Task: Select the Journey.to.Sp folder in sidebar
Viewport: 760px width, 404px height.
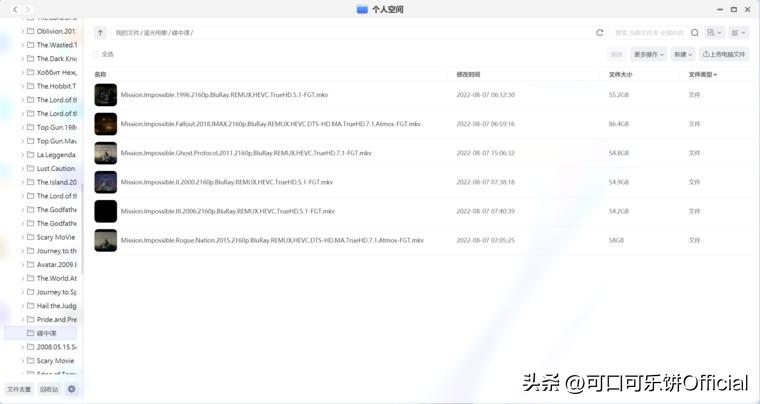Action: (x=56, y=292)
